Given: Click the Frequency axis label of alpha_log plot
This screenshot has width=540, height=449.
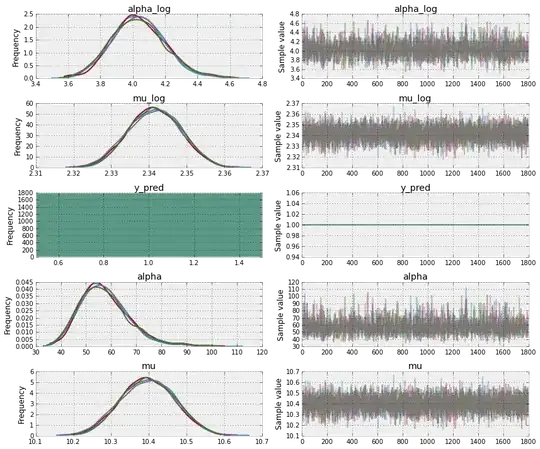Looking at the screenshot, I should [x=16, y=48].
